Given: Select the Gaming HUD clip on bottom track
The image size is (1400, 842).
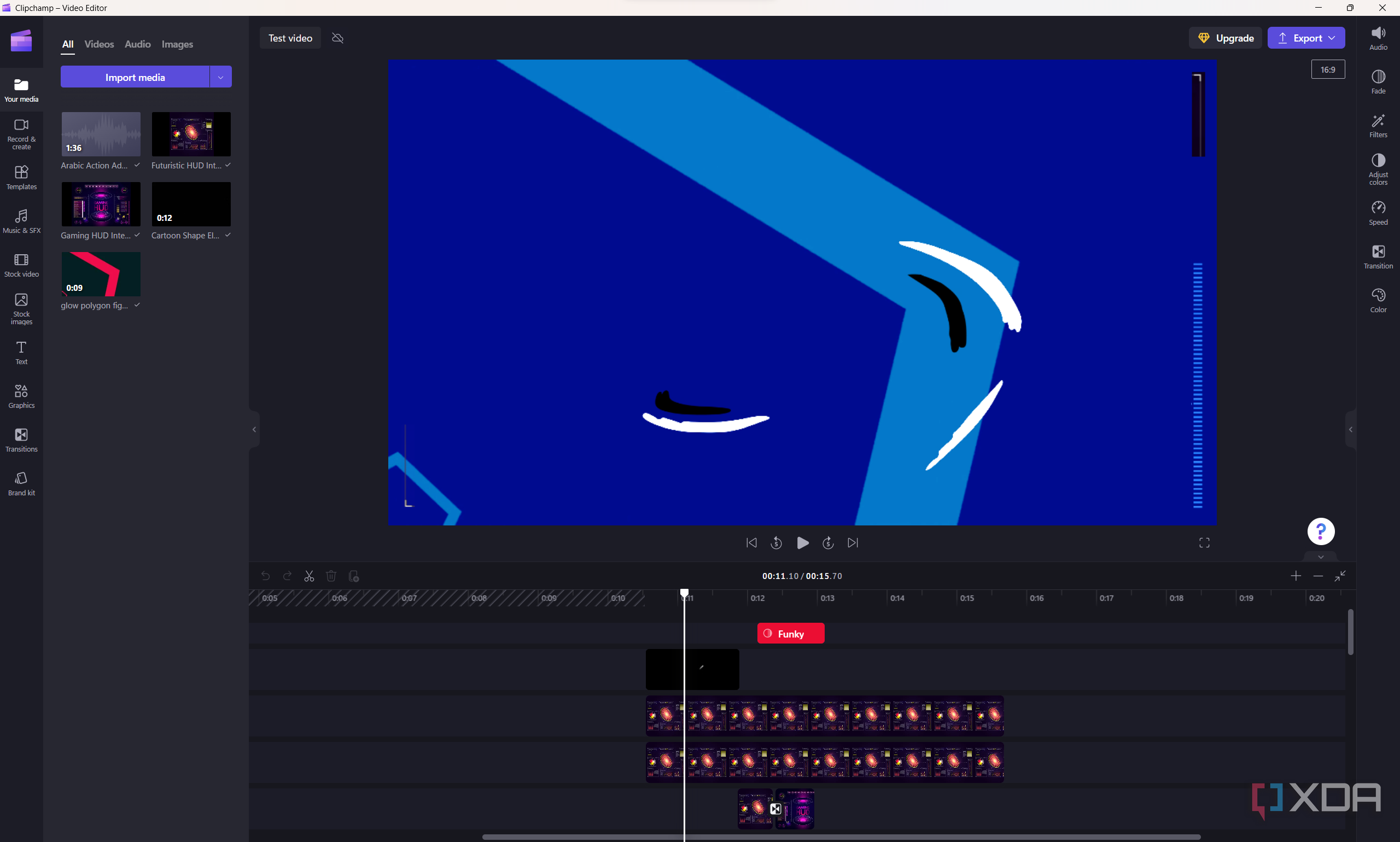Looking at the screenshot, I should tap(795, 809).
